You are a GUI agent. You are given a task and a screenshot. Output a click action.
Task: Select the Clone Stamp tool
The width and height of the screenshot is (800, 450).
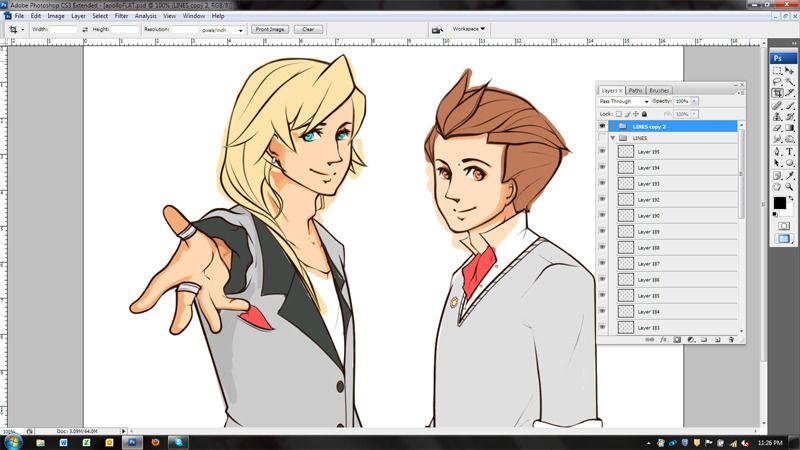777,117
